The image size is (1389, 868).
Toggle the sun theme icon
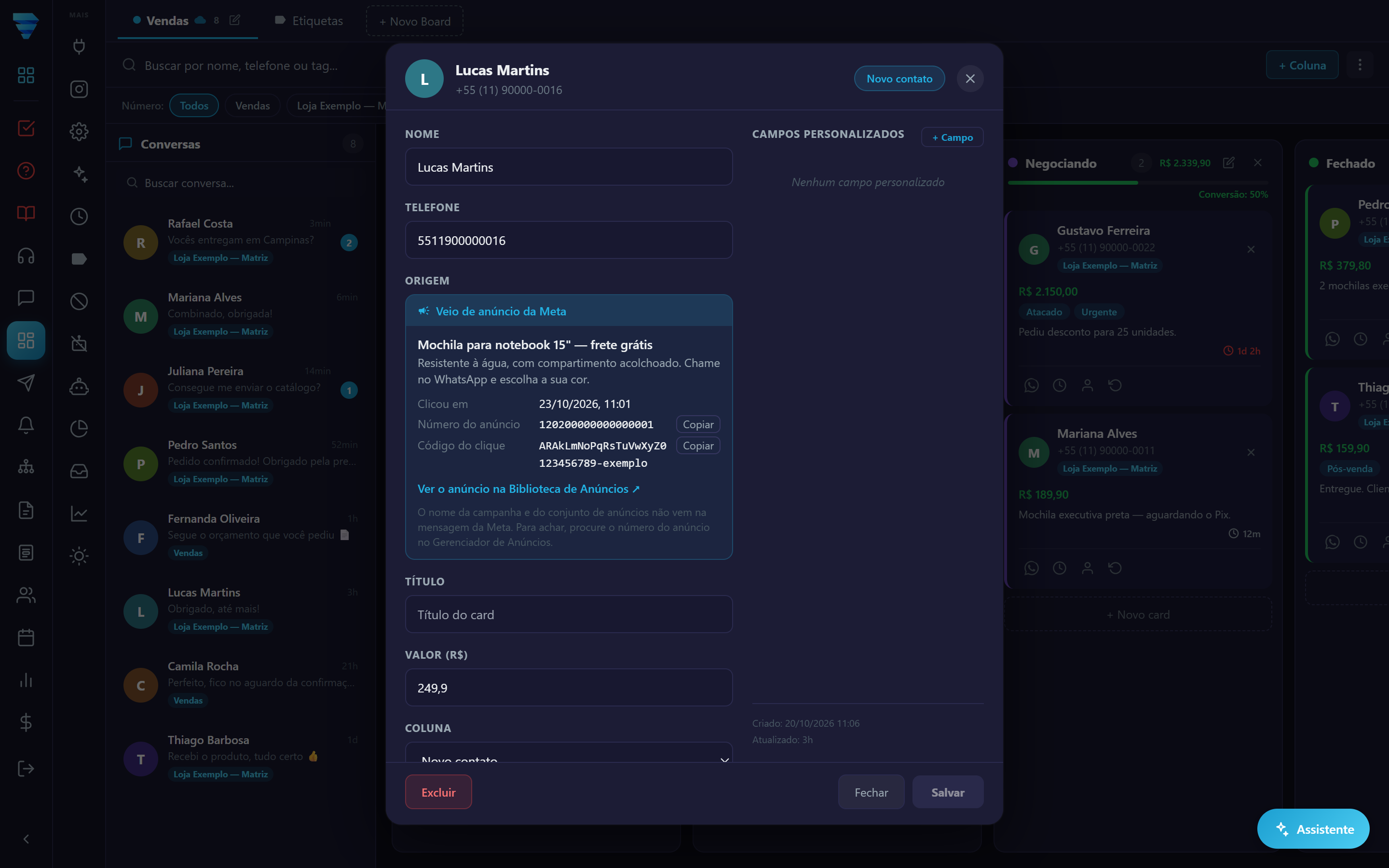click(79, 556)
